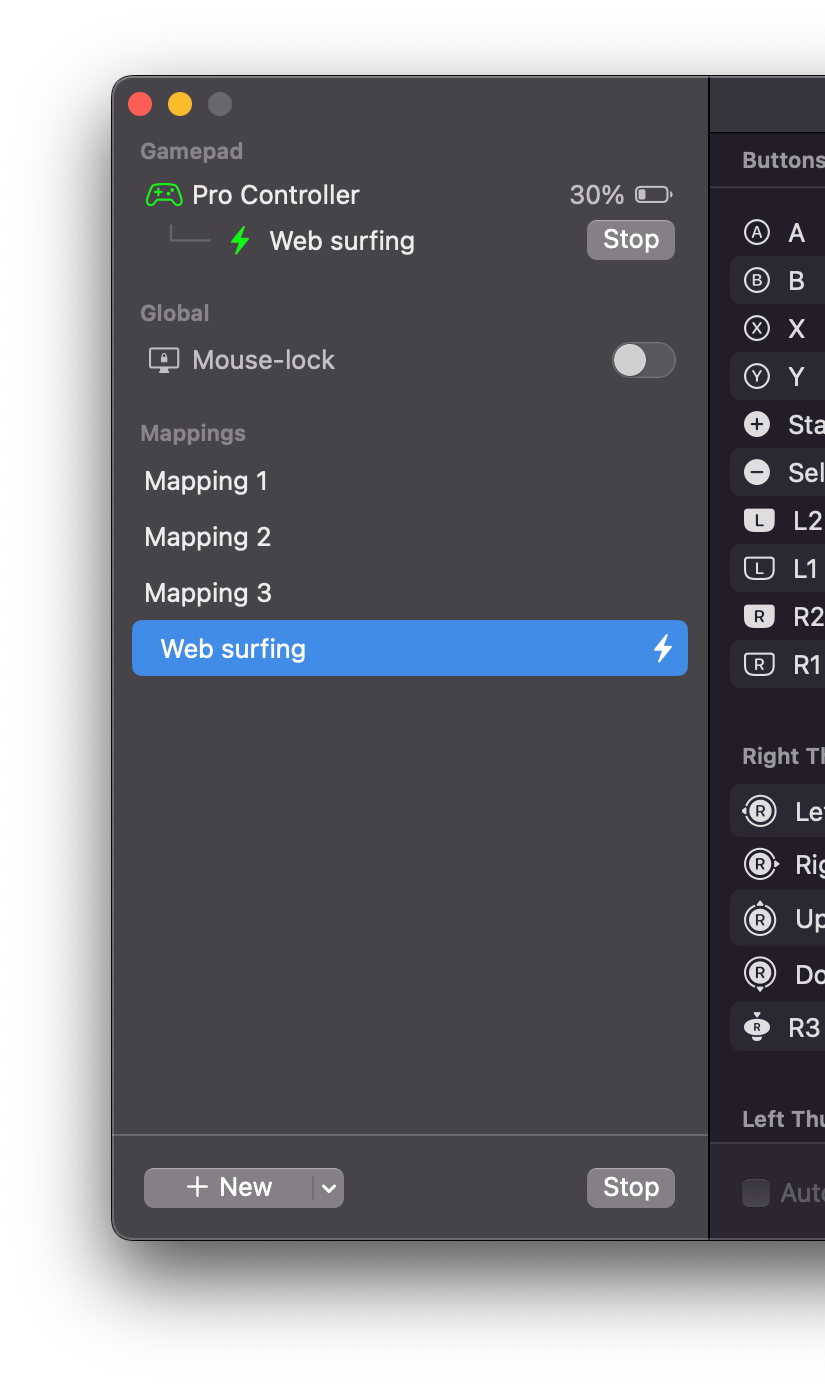Click the Mappings section header
825x1388 pixels.
point(193,433)
